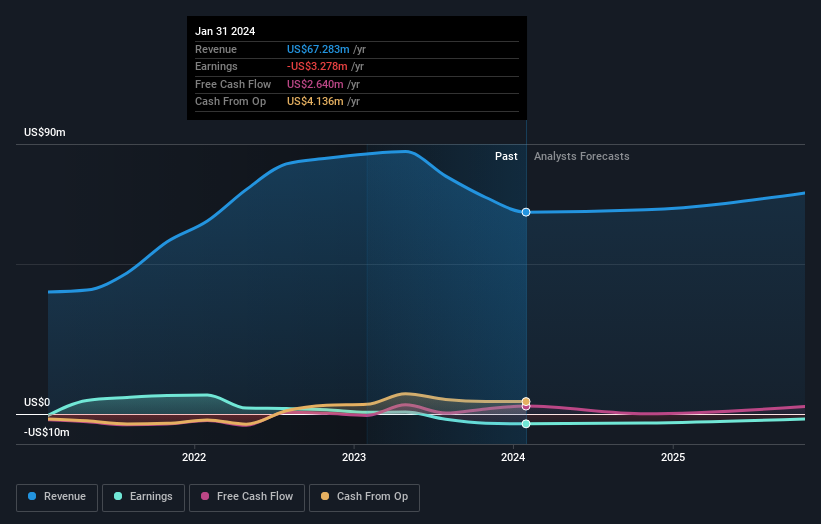The height and width of the screenshot is (524, 821).
Task: Select the 2024 x-axis label
Action: (x=513, y=458)
